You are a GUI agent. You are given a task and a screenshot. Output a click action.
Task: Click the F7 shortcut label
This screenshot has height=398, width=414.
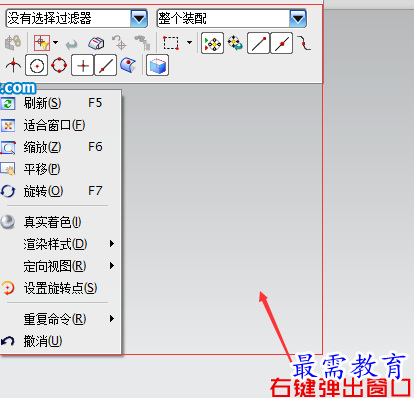click(95, 191)
